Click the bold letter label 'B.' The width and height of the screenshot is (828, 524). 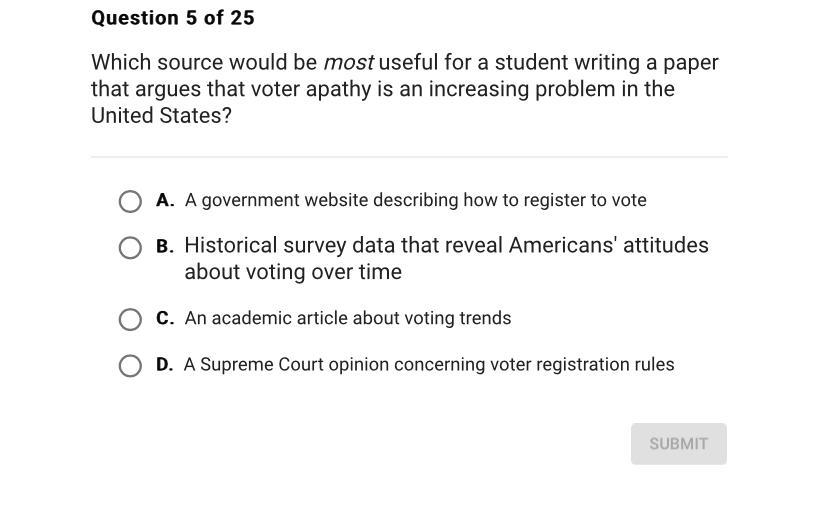[165, 247]
